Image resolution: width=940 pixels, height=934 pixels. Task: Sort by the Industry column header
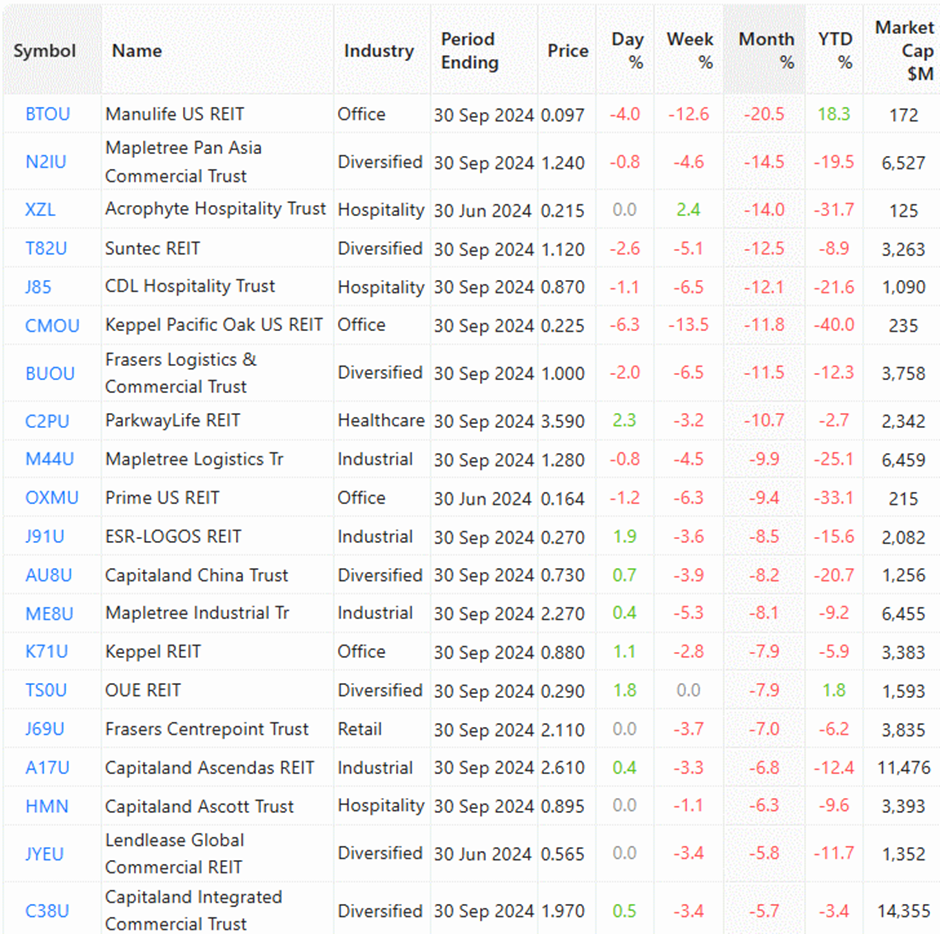coord(379,51)
